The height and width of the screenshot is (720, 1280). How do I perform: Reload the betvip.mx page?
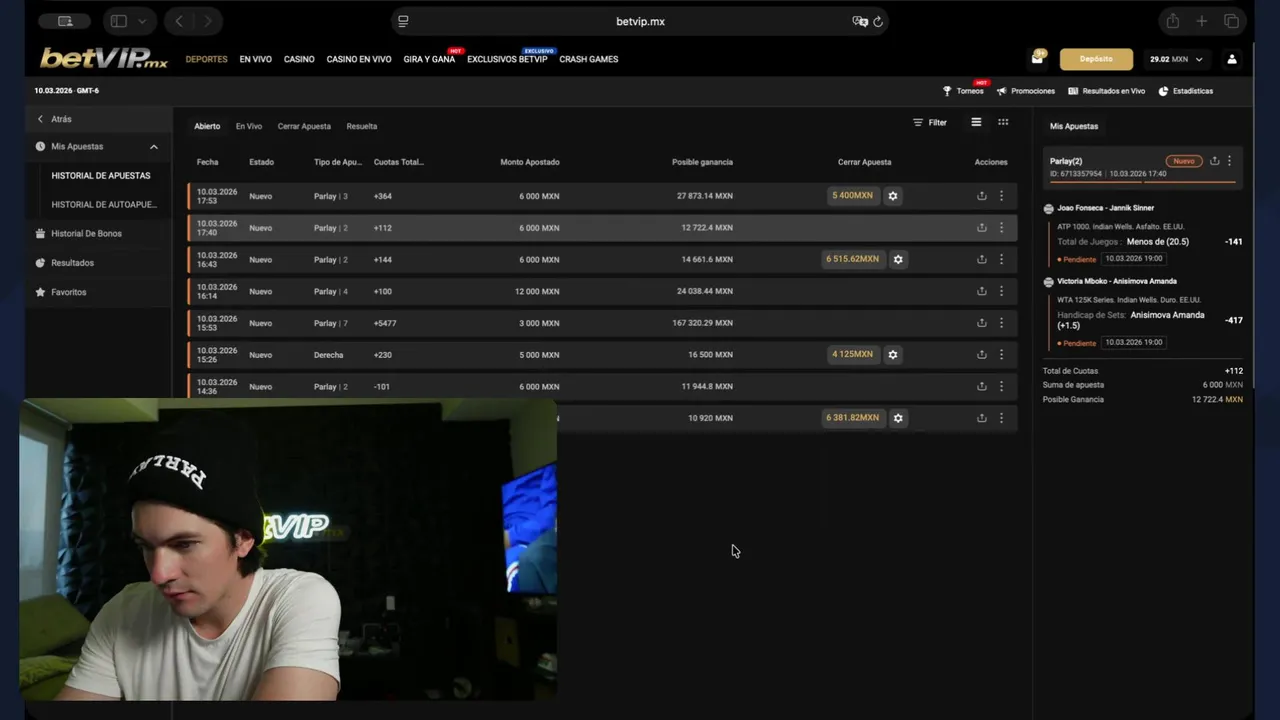(x=878, y=21)
